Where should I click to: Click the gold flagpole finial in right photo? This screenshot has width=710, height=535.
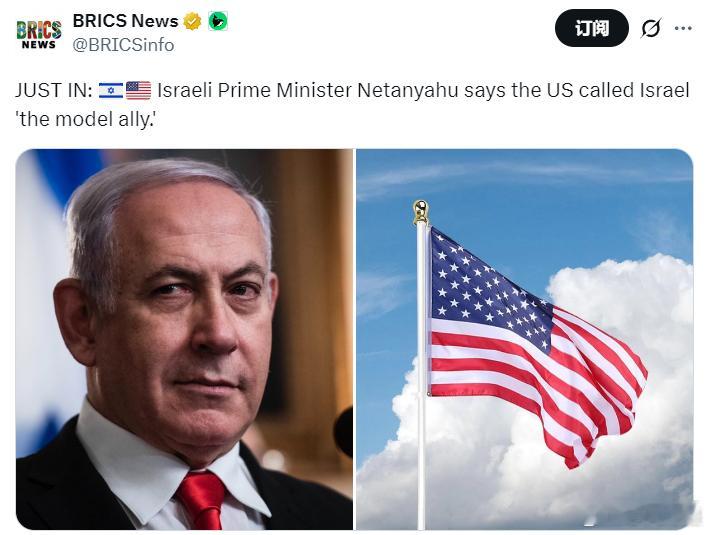click(421, 212)
